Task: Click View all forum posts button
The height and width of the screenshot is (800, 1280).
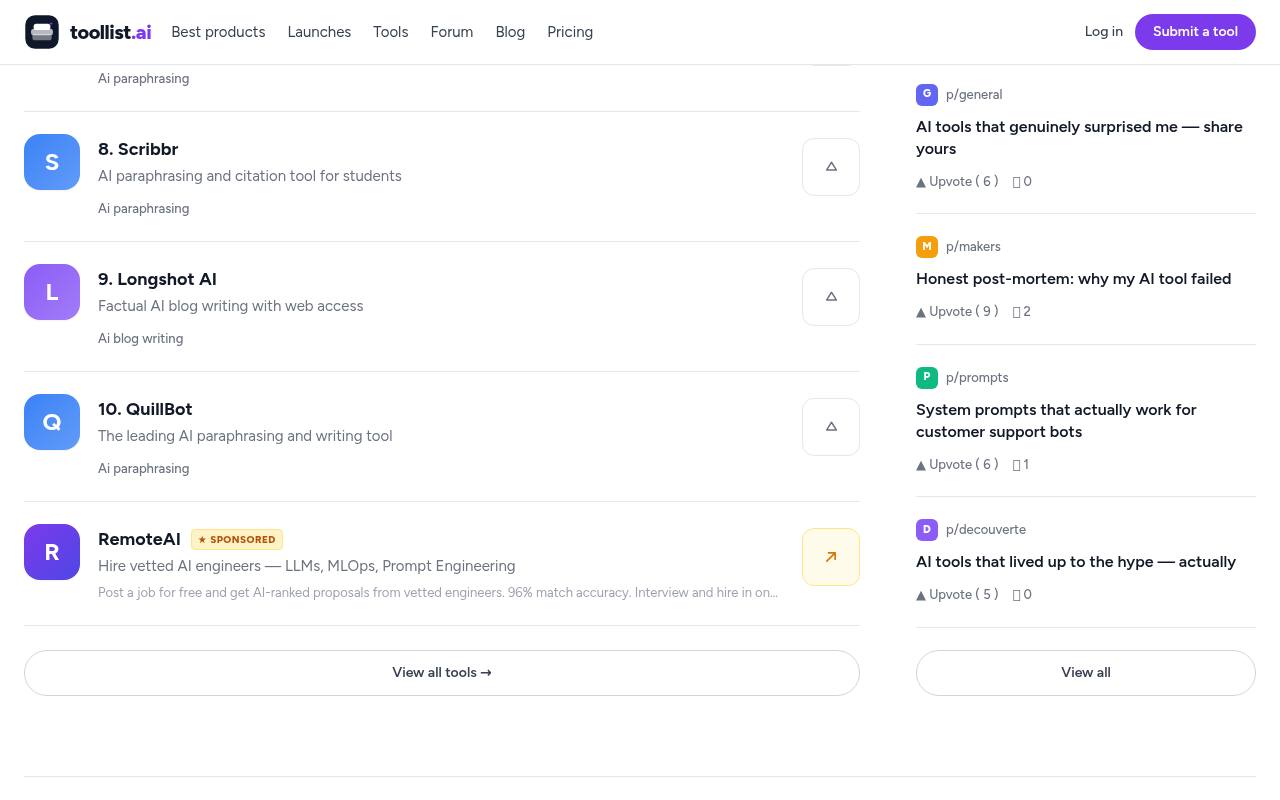Action: point(1086,673)
